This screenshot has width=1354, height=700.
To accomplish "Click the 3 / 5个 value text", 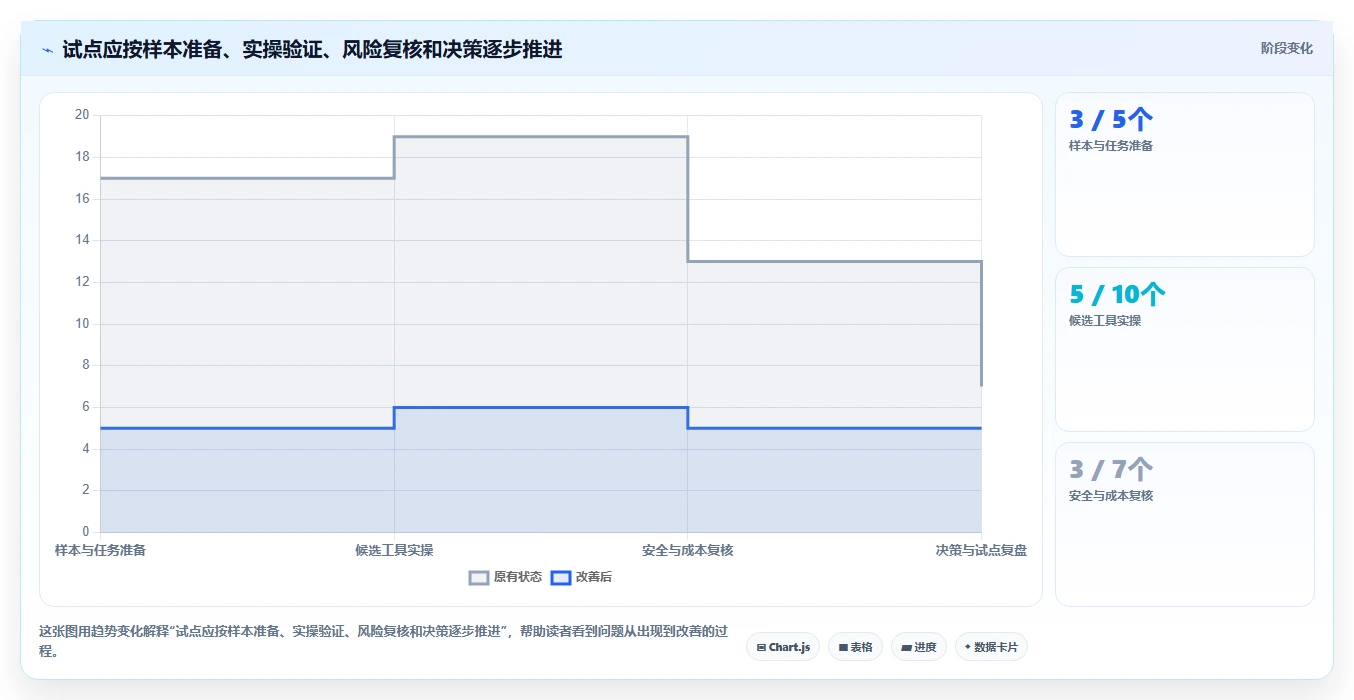I will point(1111,120).
